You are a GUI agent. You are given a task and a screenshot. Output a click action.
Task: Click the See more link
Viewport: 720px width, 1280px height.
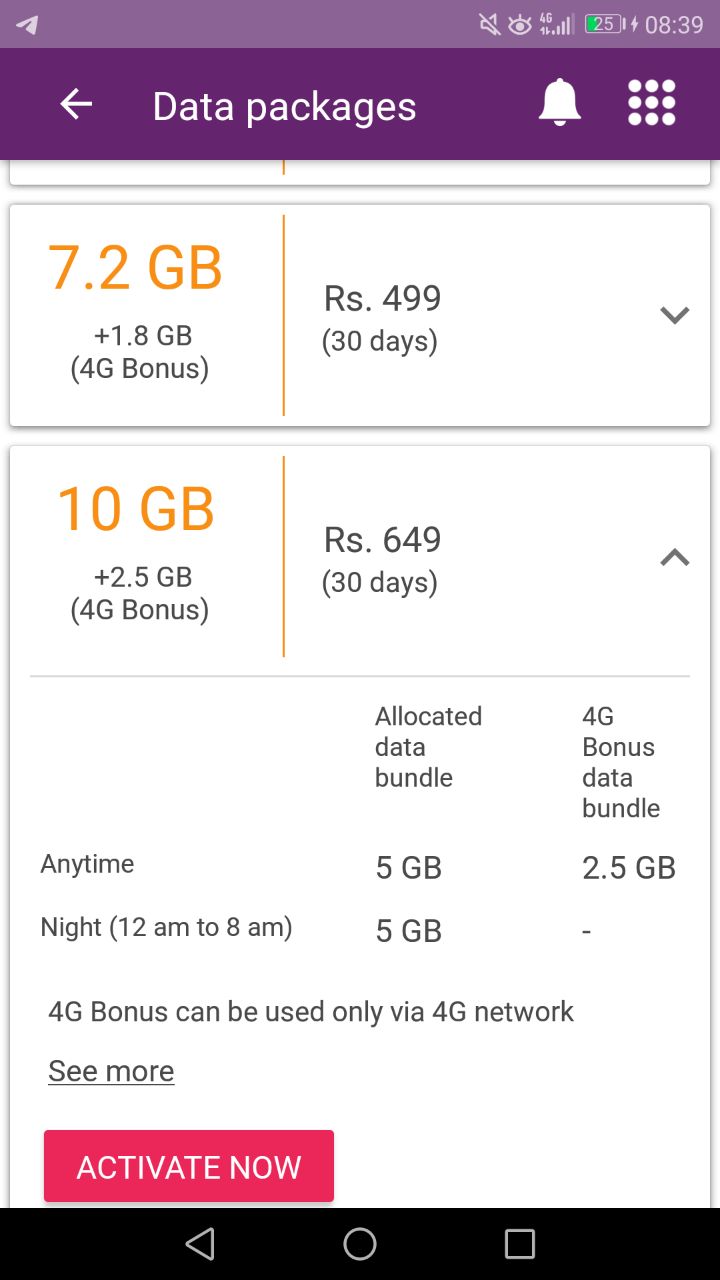[x=111, y=1071]
